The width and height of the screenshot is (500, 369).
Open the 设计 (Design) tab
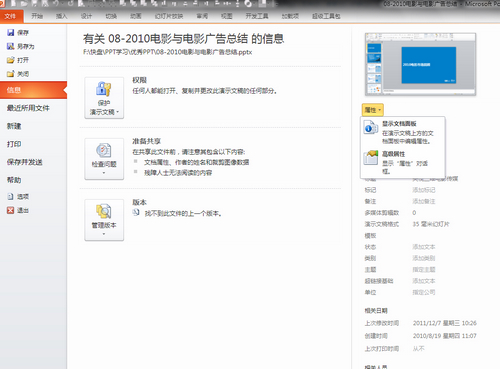(86, 16)
